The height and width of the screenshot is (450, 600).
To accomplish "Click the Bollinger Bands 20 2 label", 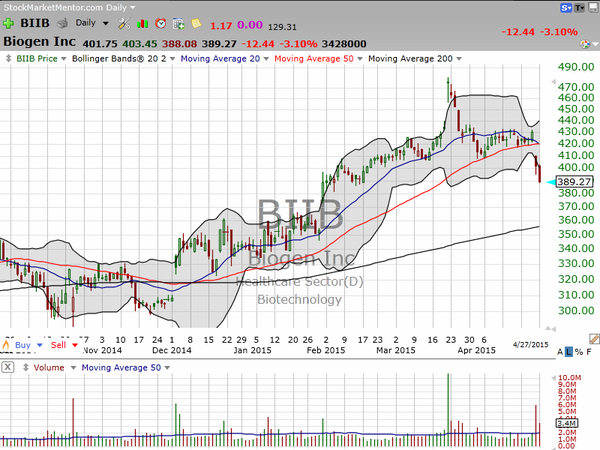I will pyautogui.click(x=119, y=59).
